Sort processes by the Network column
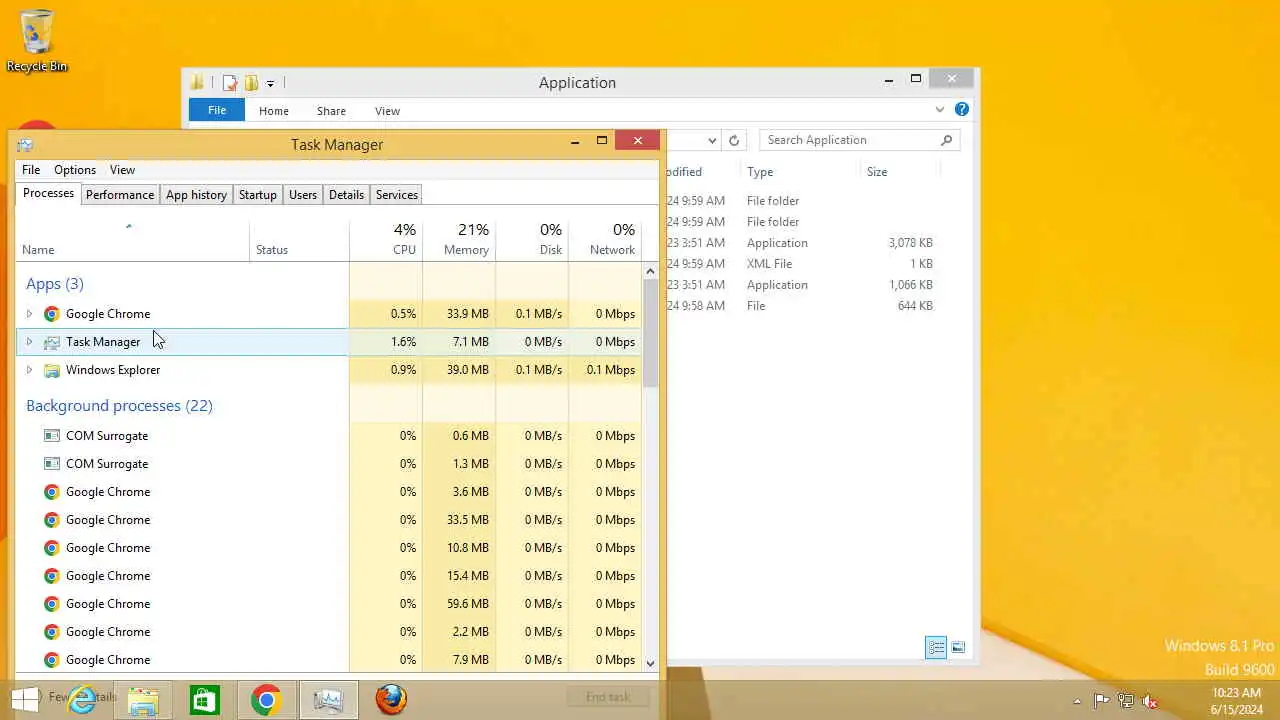 [x=604, y=240]
